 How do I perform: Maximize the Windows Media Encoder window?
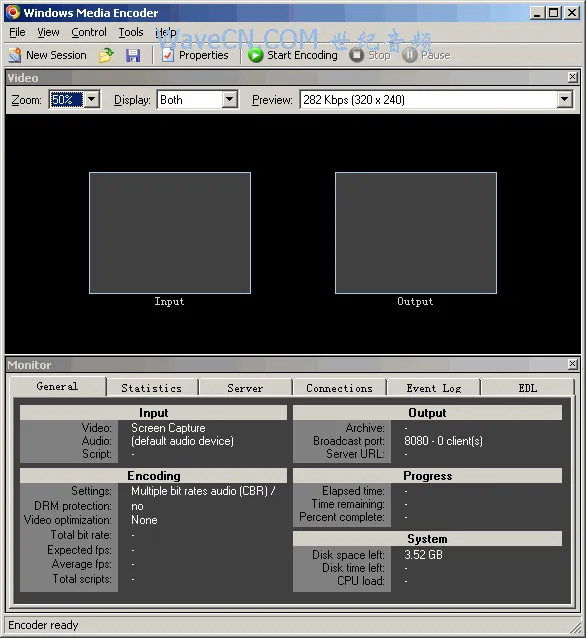554,13
